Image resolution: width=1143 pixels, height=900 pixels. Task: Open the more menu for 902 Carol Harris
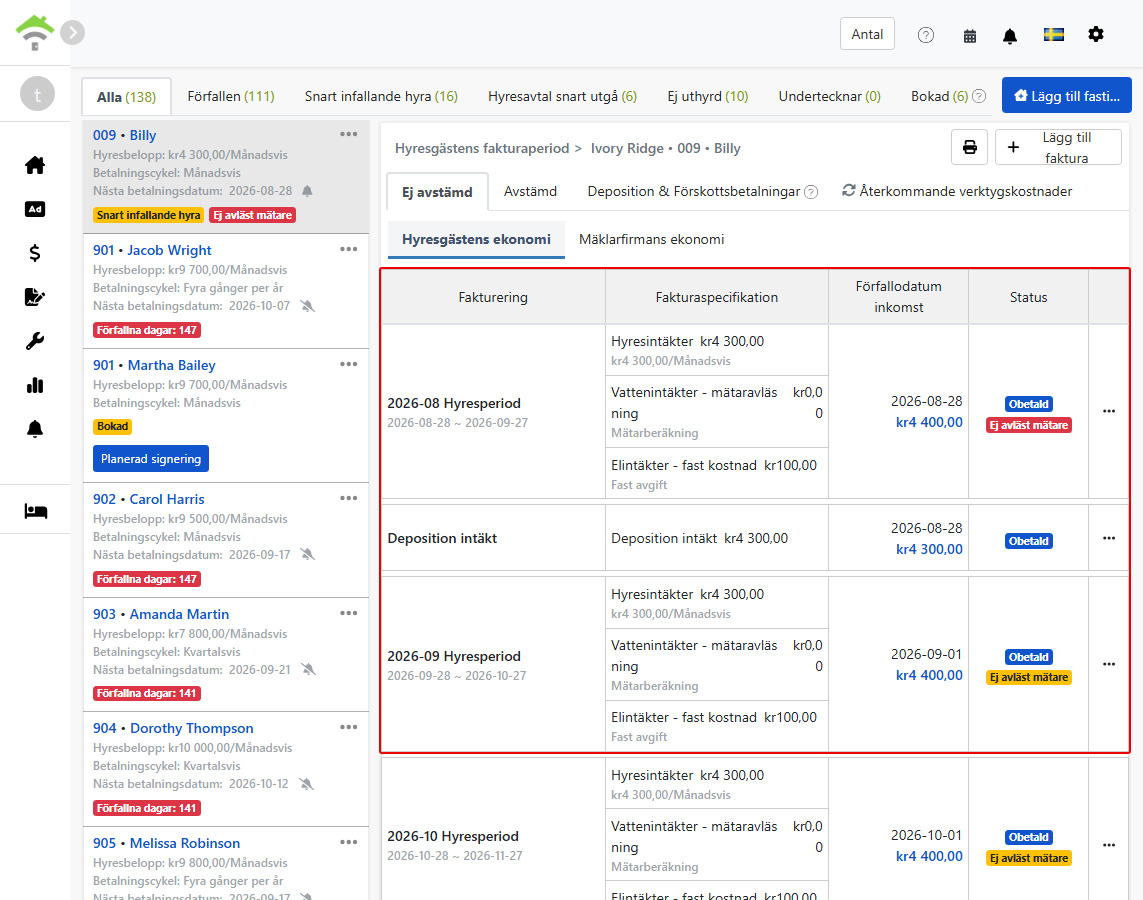pyautogui.click(x=348, y=498)
